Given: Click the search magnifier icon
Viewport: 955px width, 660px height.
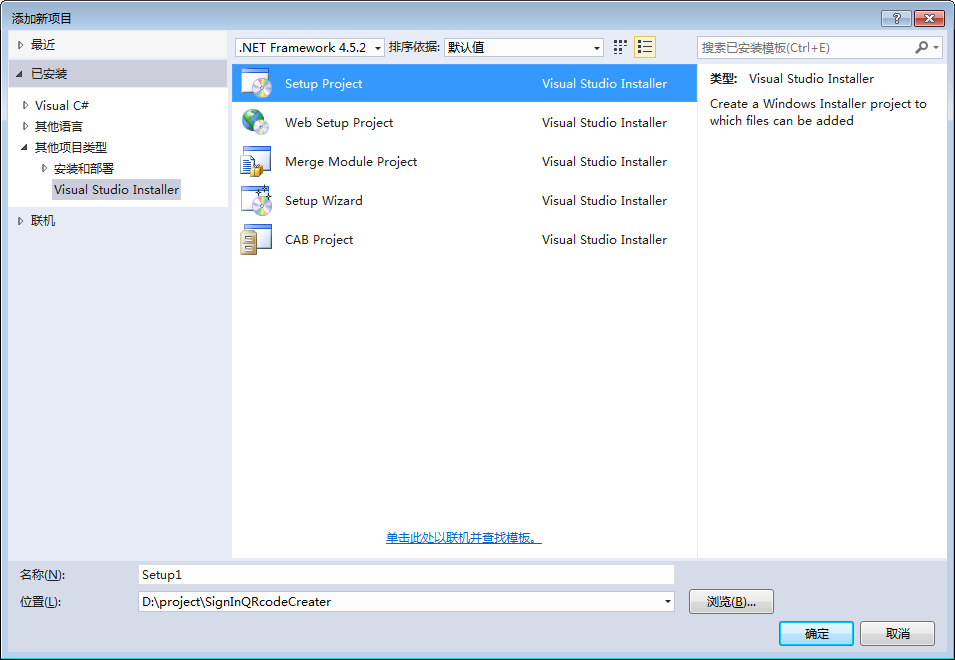Looking at the screenshot, I should click(x=922, y=47).
